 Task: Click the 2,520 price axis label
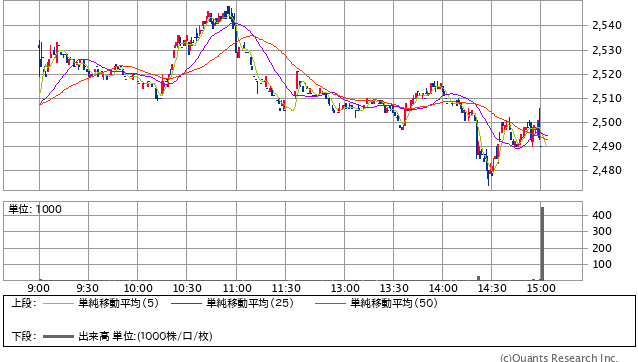click(x=607, y=74)
